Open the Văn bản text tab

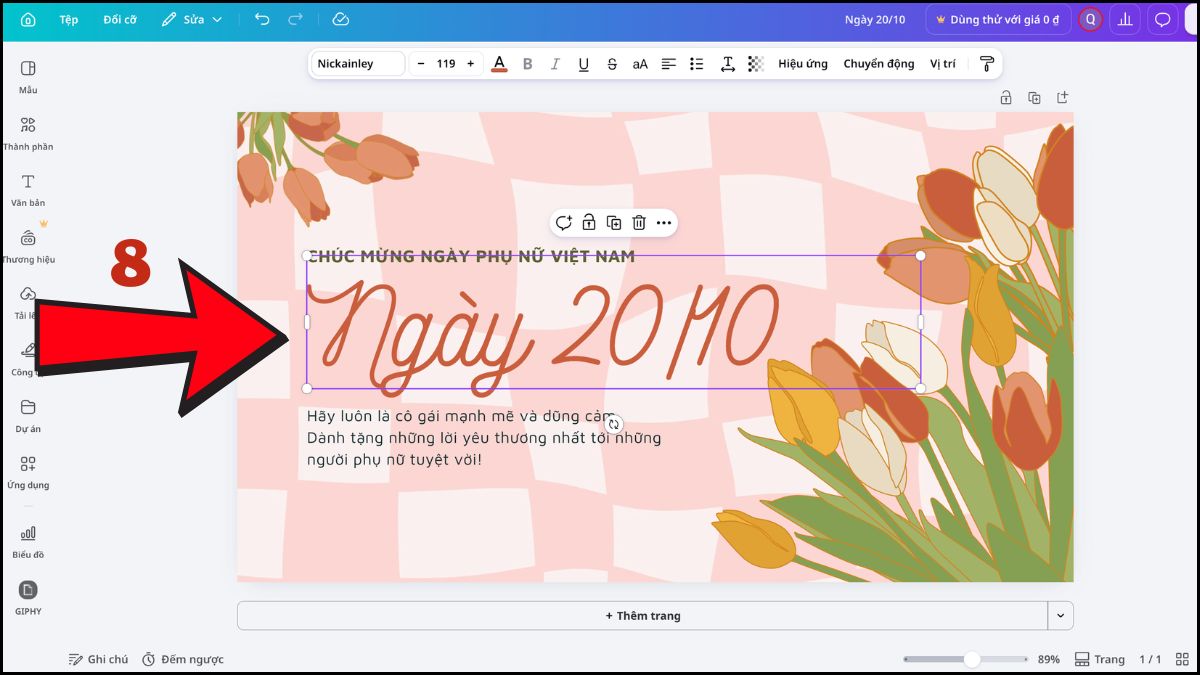point(28,190)
